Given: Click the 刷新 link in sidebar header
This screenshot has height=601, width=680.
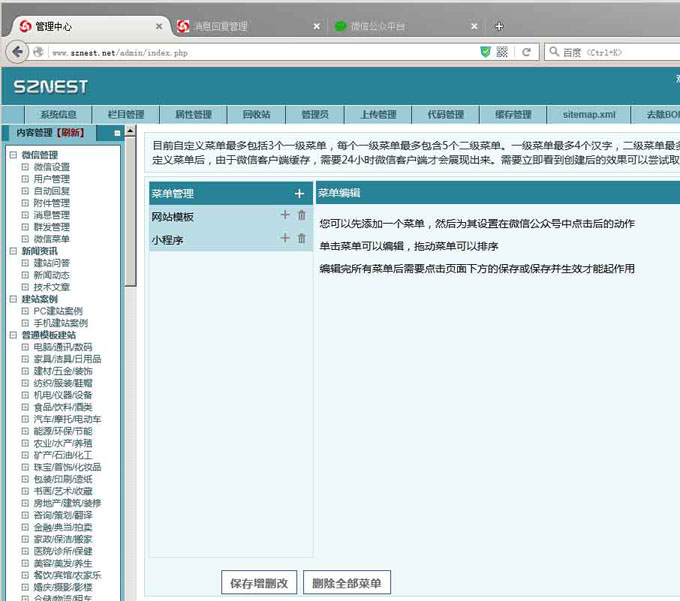Looking at the screenshot, I should tap(71, 133).
